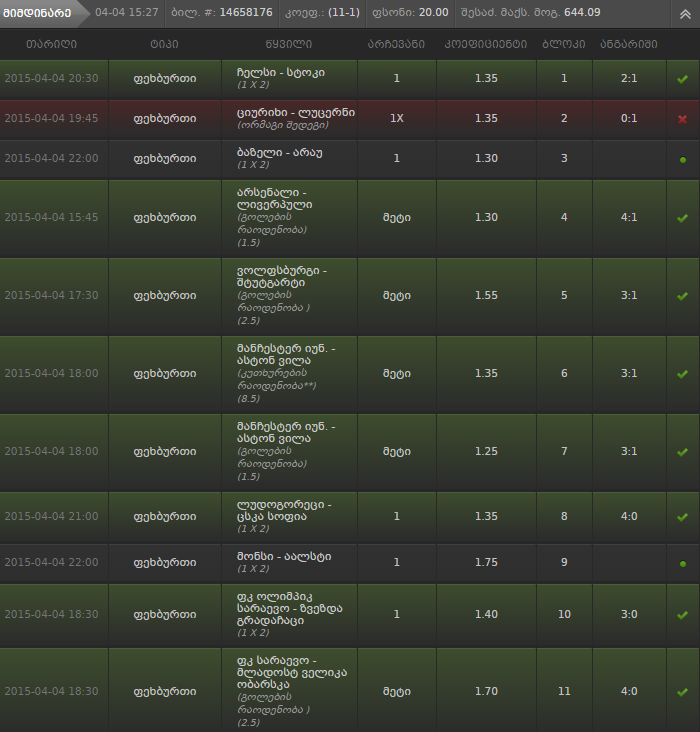Select the match ციურიხი - ლუცერნი
Viewport: 700px width, 732px height.
(296, 113)
